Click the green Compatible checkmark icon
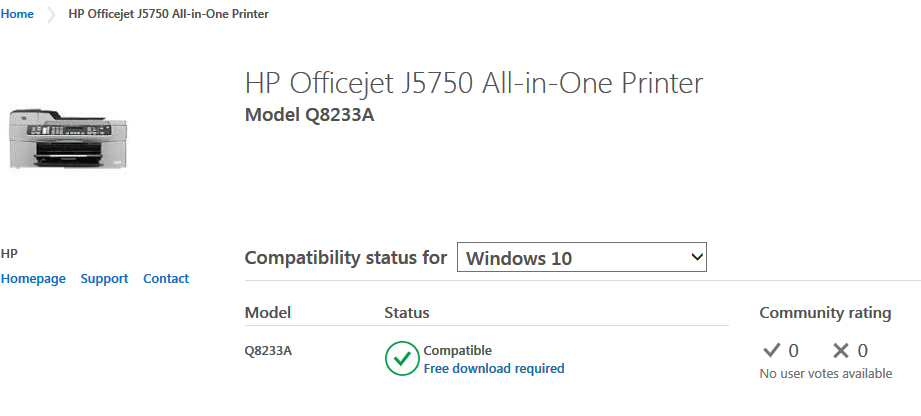 pos(402,358)
